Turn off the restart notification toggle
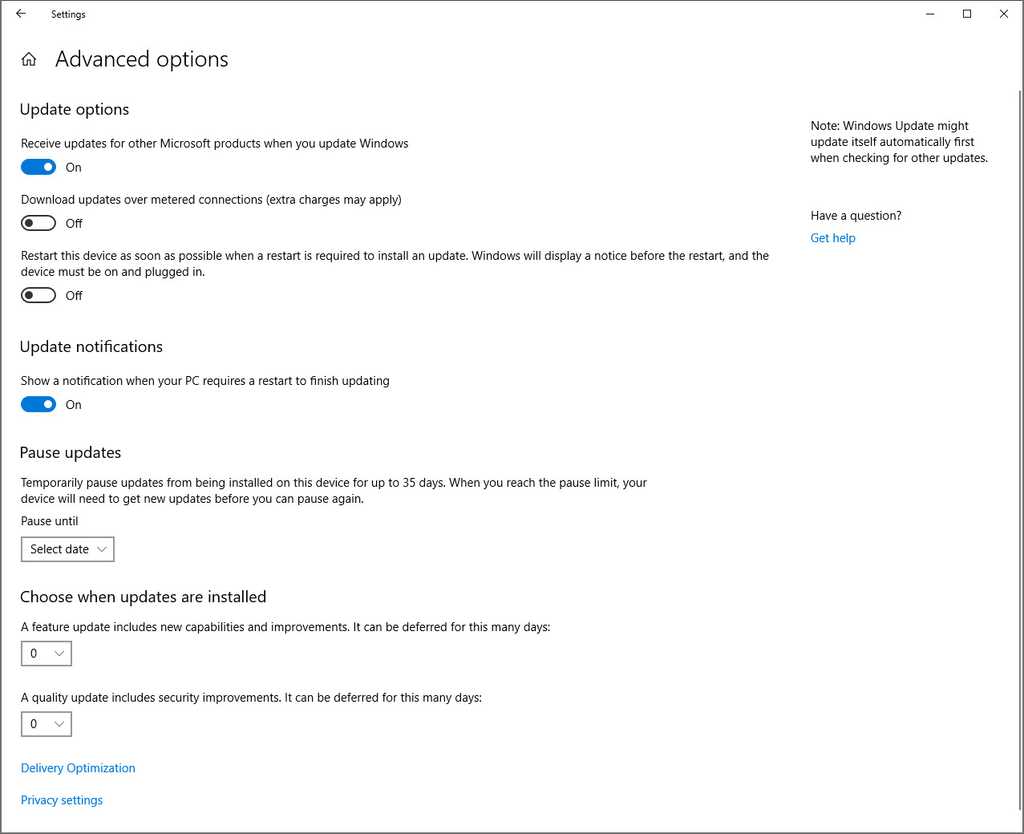The image size is (1024, 834). coord(38,404)
